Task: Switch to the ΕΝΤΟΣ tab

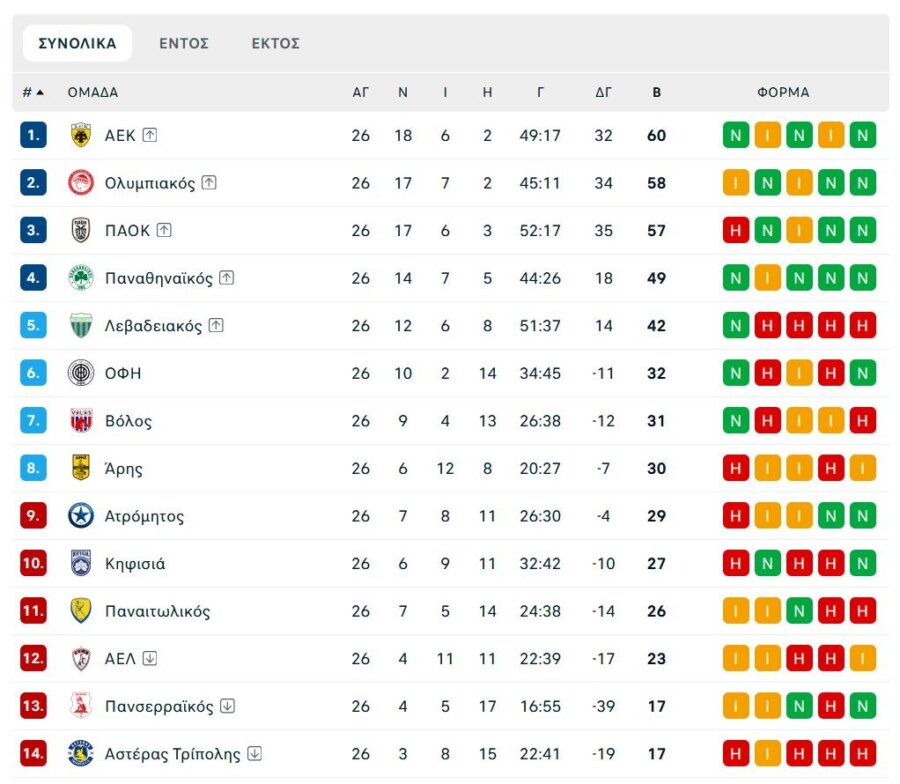Action: click(x=184, y=43)
